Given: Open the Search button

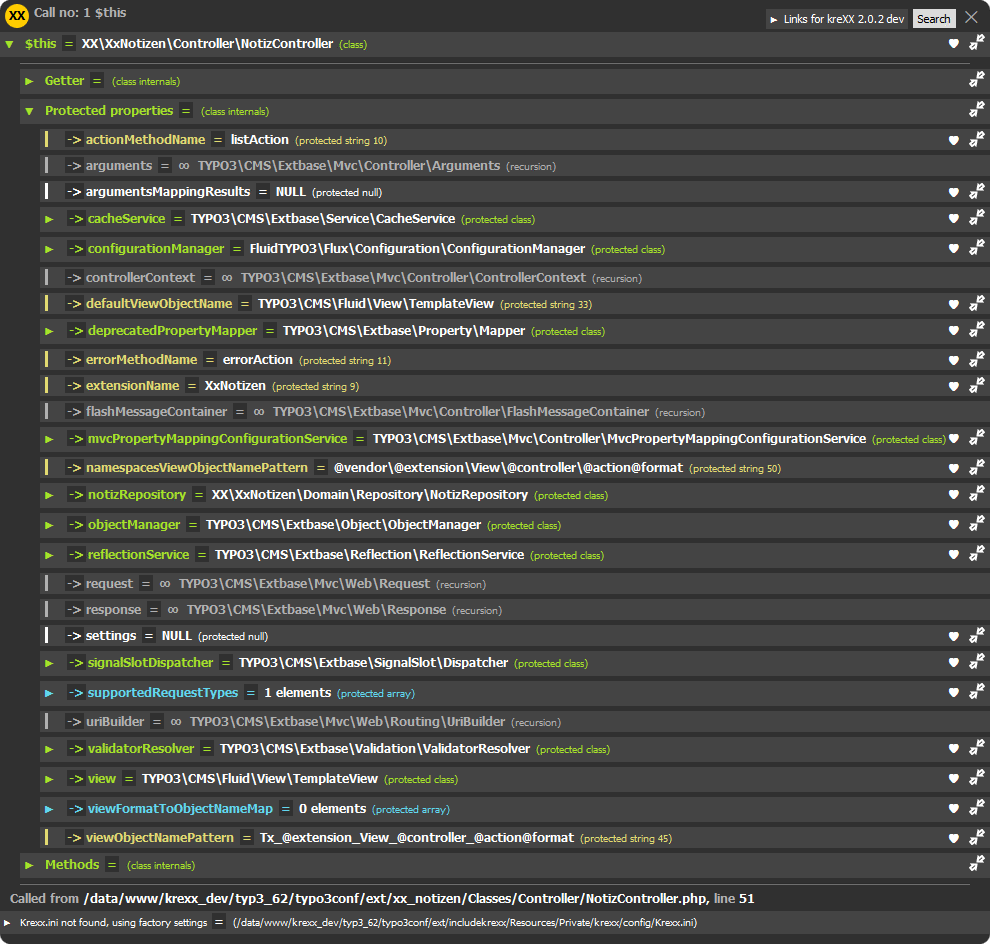Looking at the screenshot, I should 933,19.
